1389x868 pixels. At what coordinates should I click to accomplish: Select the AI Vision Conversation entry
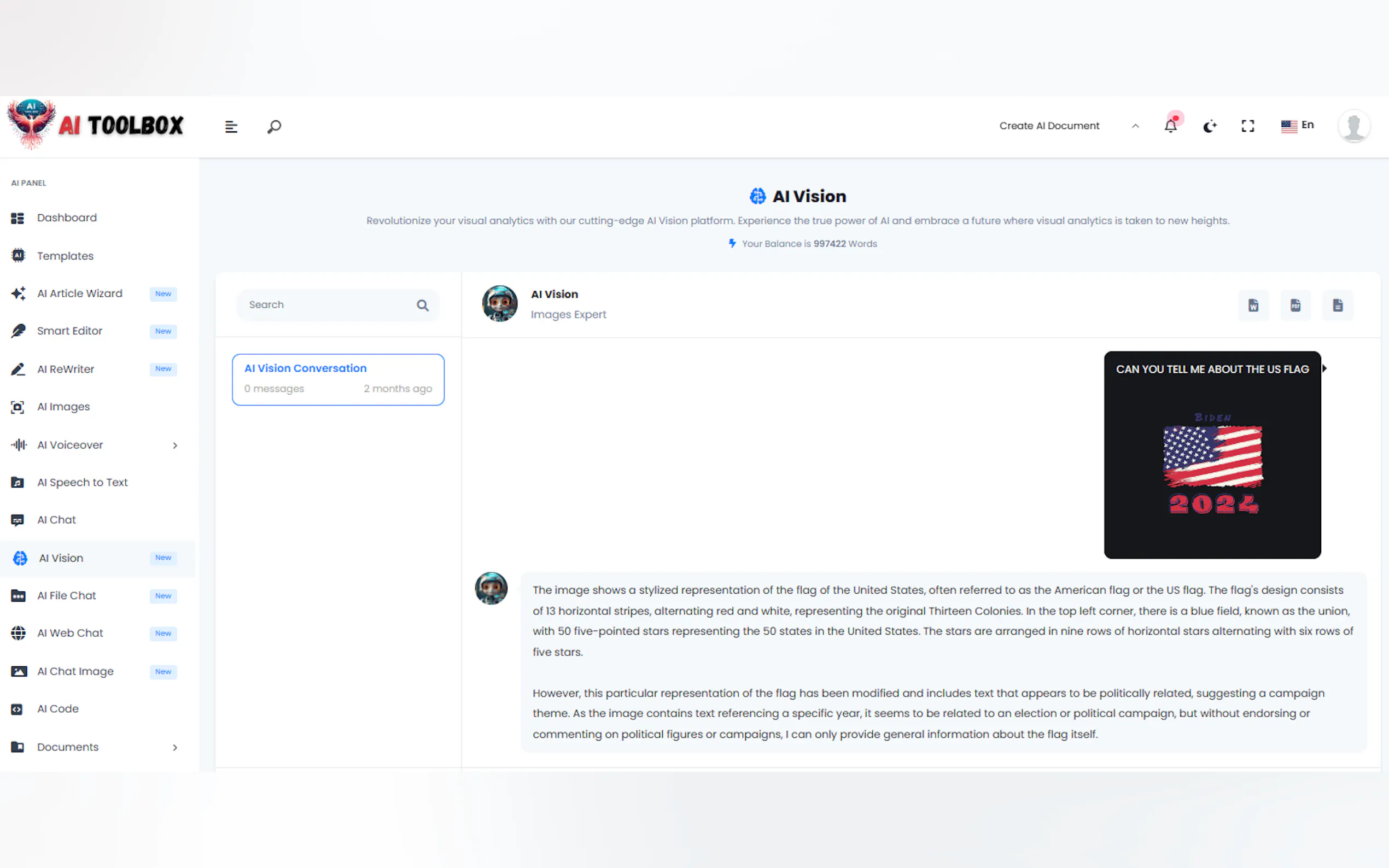(337, 379)
